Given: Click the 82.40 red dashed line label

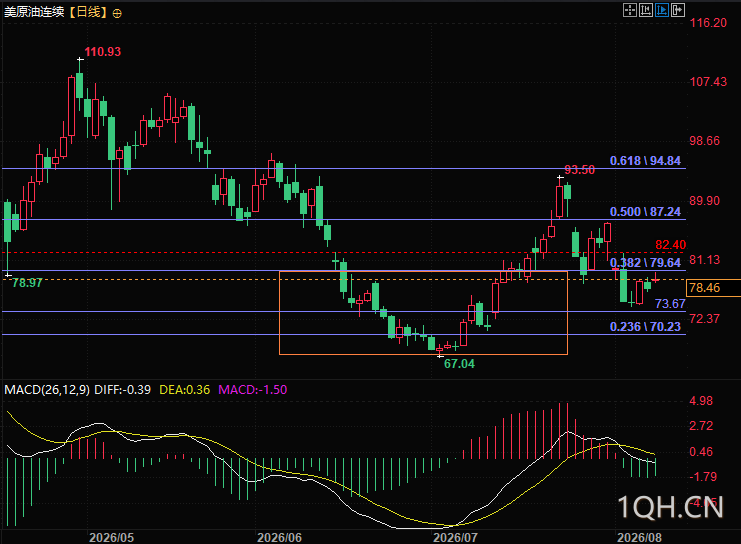Looking at the screenshot, I should pyautogui.click(x=671, y=245).
